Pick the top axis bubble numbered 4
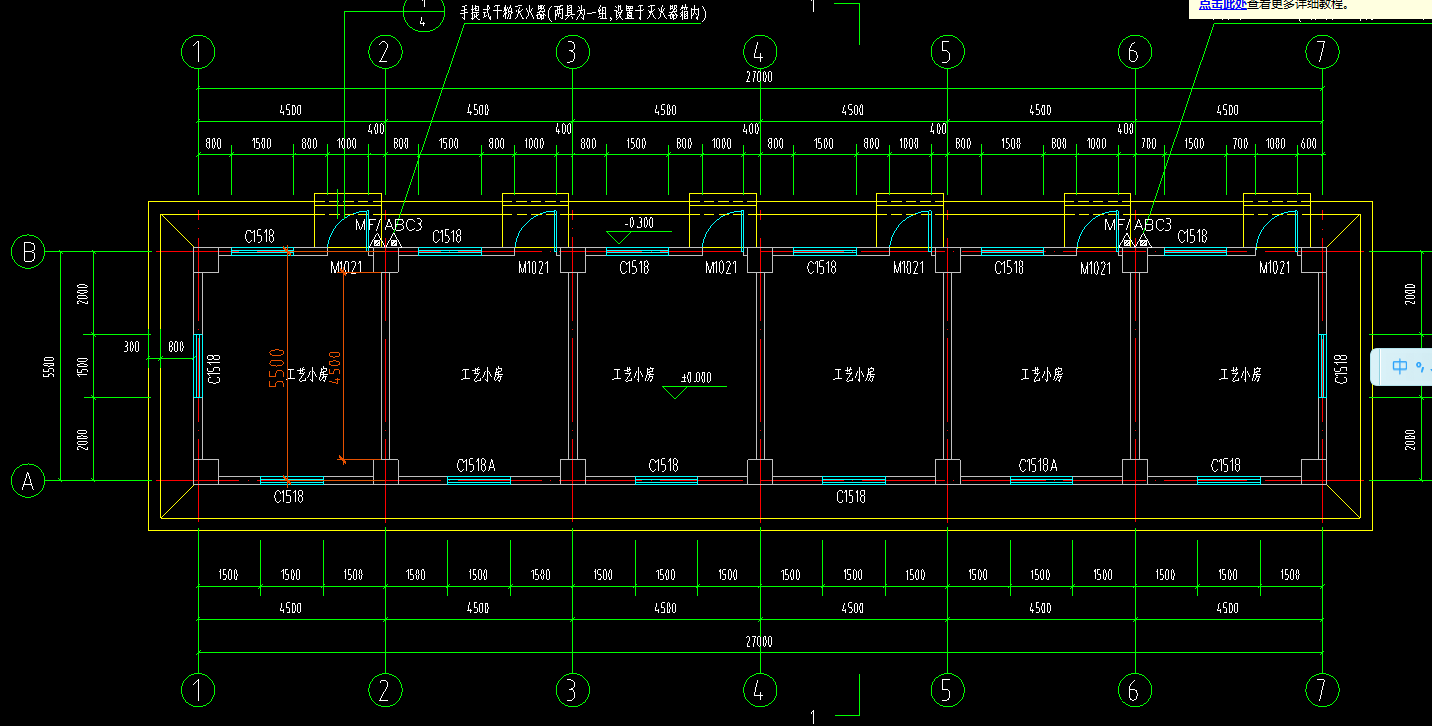Screen dimensions: 1432x726 pyautogui.click(x=759, y=52)
